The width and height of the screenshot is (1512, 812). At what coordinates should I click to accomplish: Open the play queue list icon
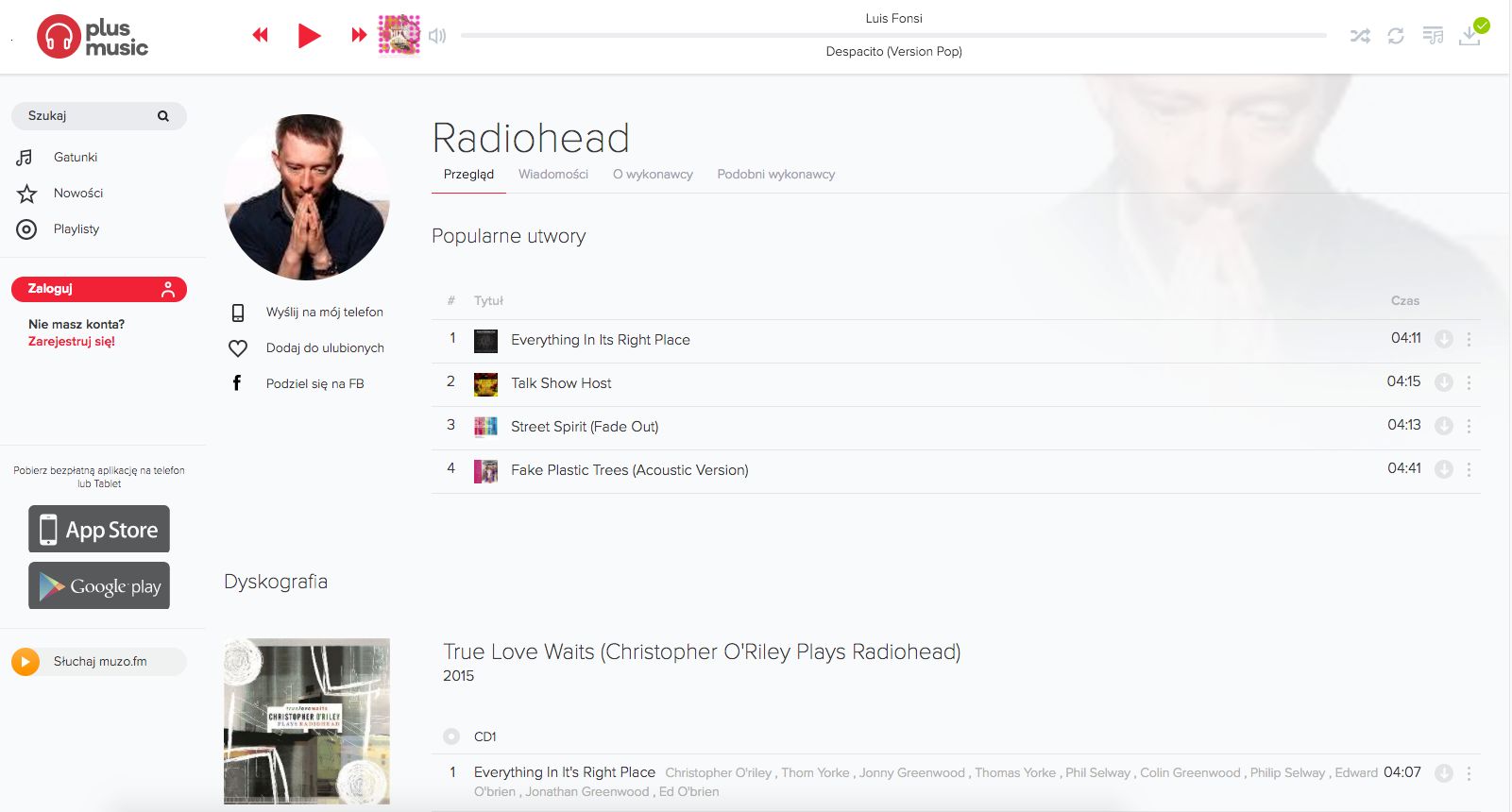[x=1433, y=36]
